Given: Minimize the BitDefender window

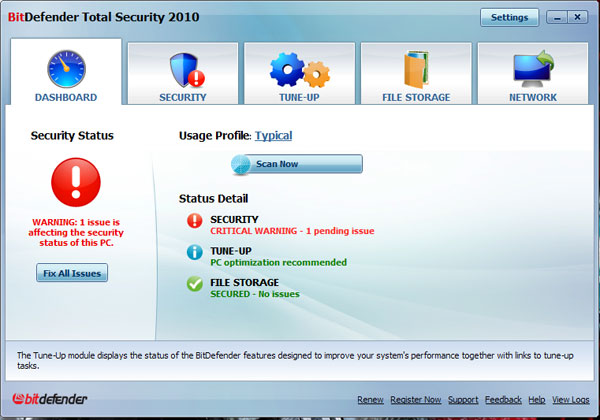Looking at the screenshot, I should (x=557, y=17).
